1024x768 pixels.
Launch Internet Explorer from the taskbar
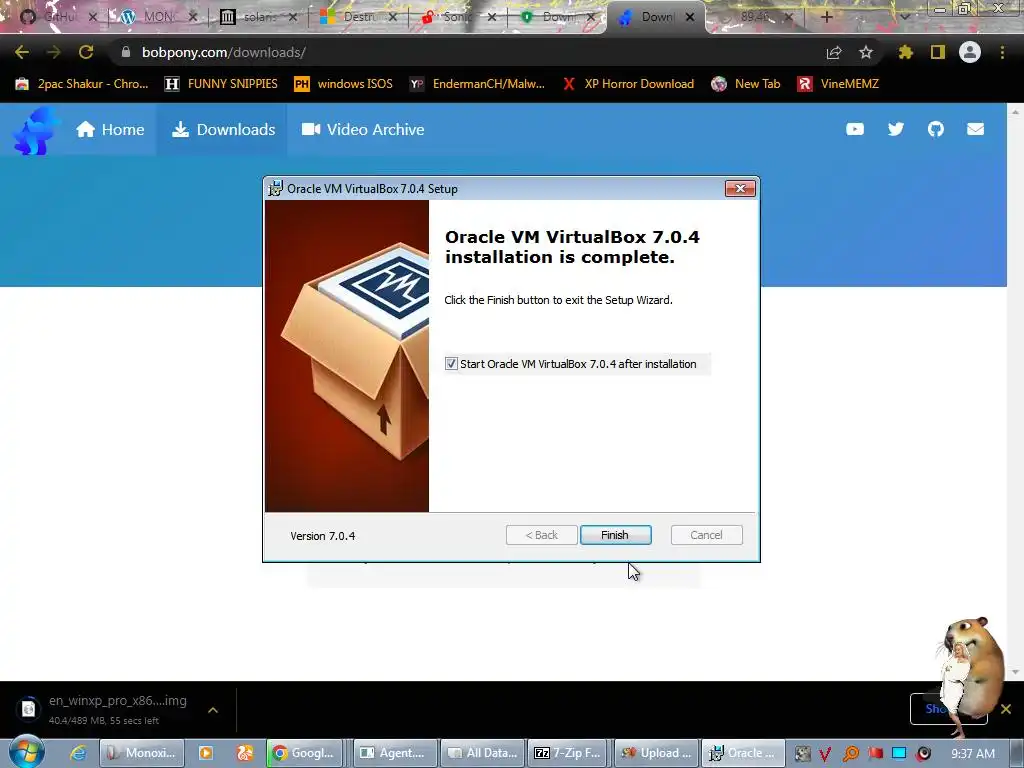point(78,753)
